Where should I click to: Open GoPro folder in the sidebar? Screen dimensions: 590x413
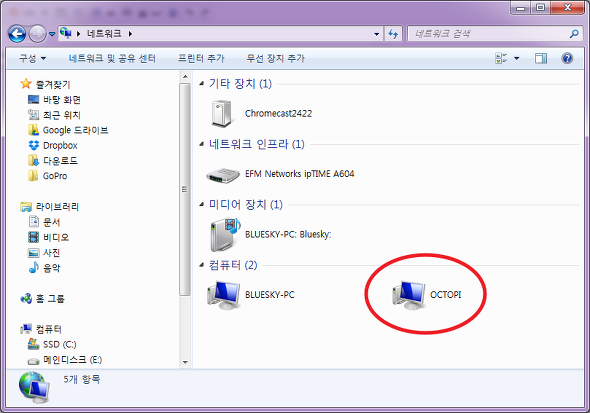point(55,176)
